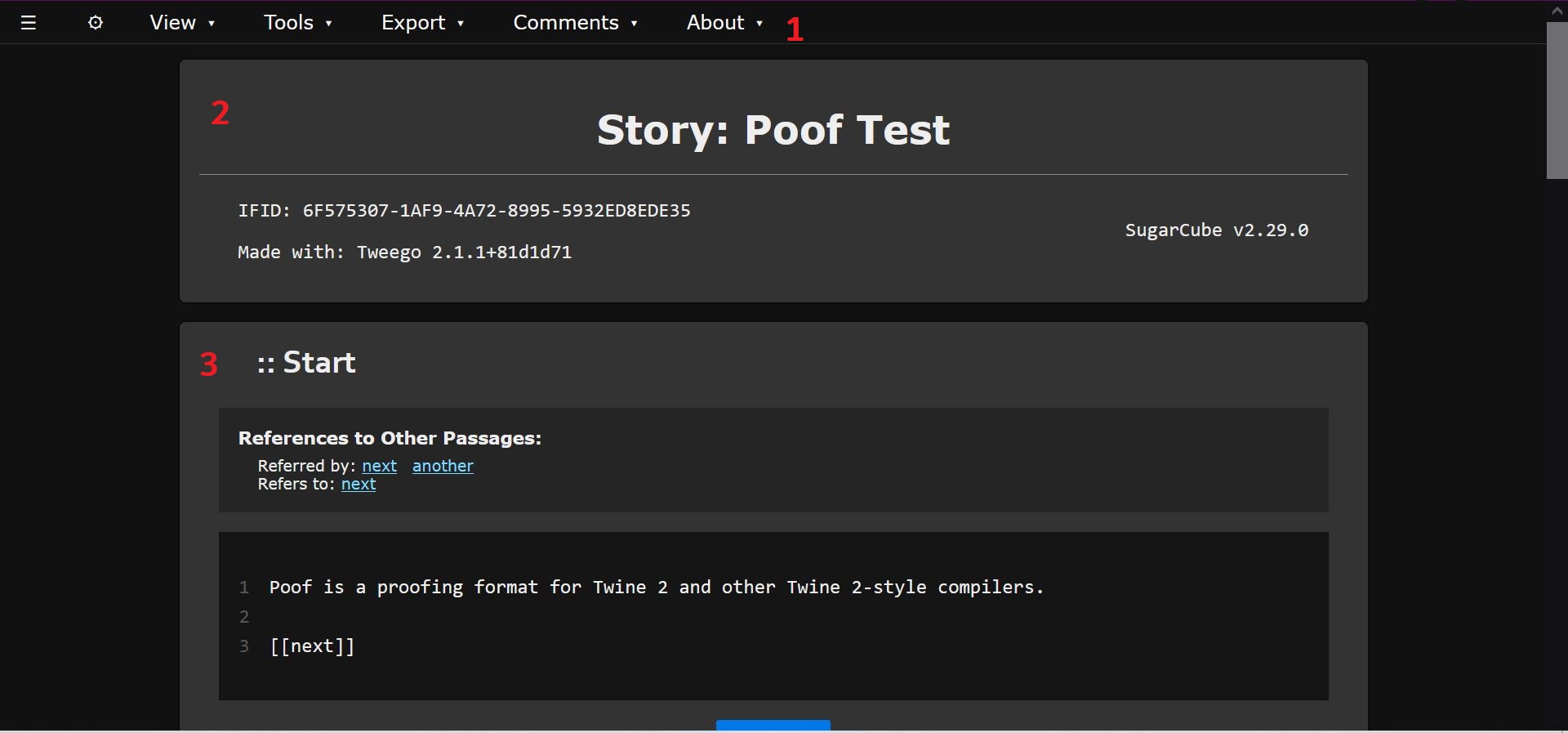Click the SugarCube v2.29.0 label
Viewport: 1568px width, 733px height.
coord(1216,230)
